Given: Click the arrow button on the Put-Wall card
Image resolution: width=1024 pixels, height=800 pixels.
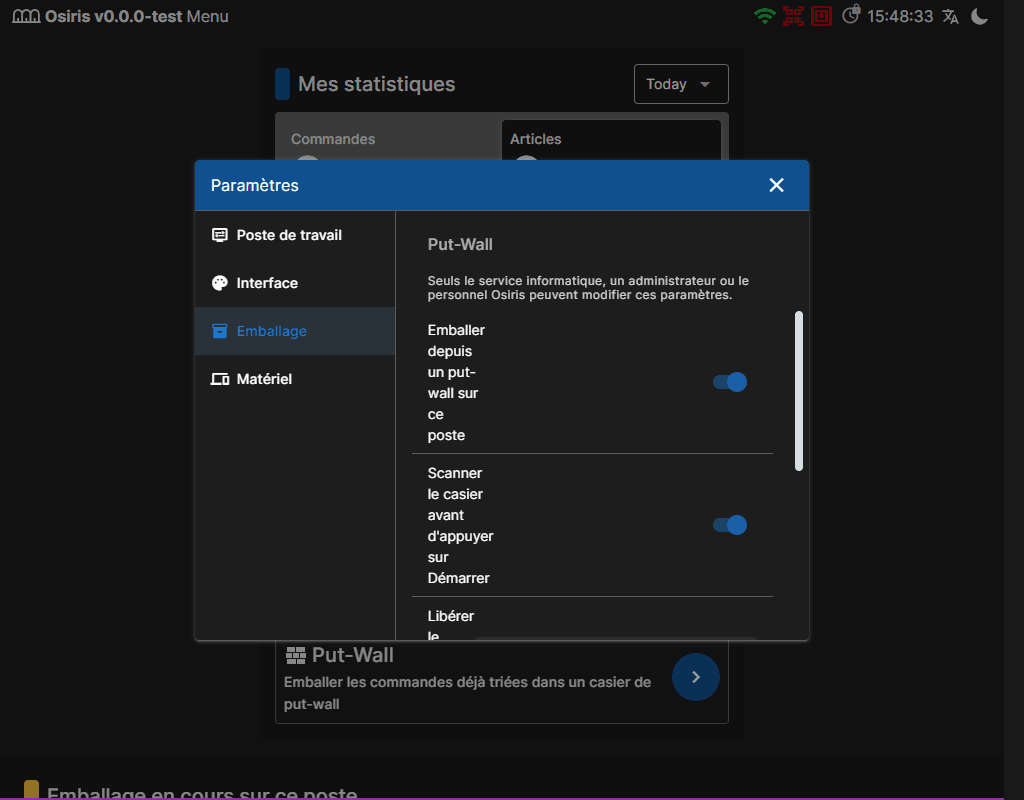Looking at the screenshot, I should coord(696,677).
